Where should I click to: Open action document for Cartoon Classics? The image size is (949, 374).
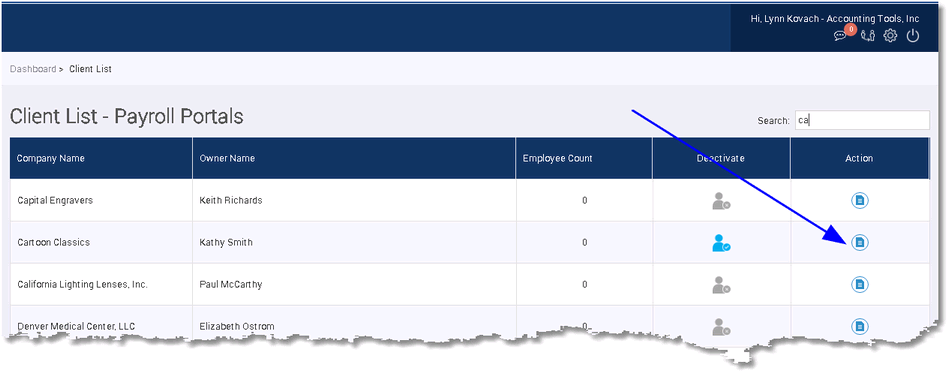[859, 242]
